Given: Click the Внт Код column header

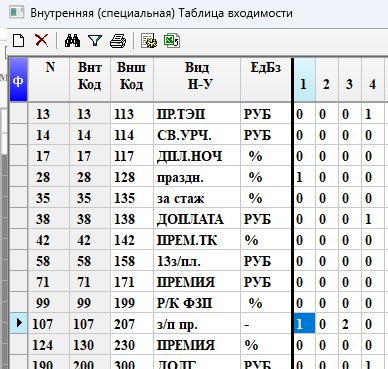Looking at the screenshot, I should 90,80.
